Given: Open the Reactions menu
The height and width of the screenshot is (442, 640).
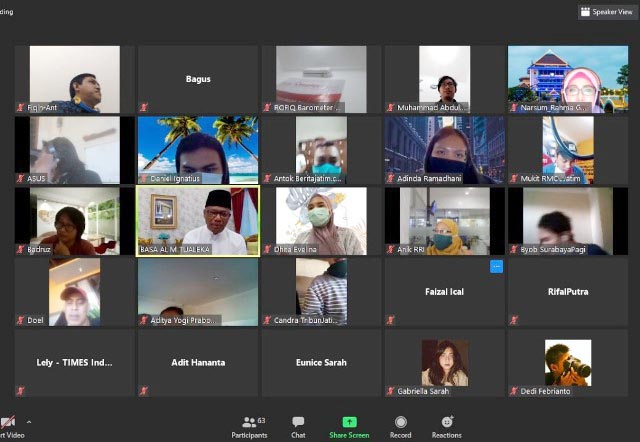Looking at the screenshot, I should coord(447,424).
